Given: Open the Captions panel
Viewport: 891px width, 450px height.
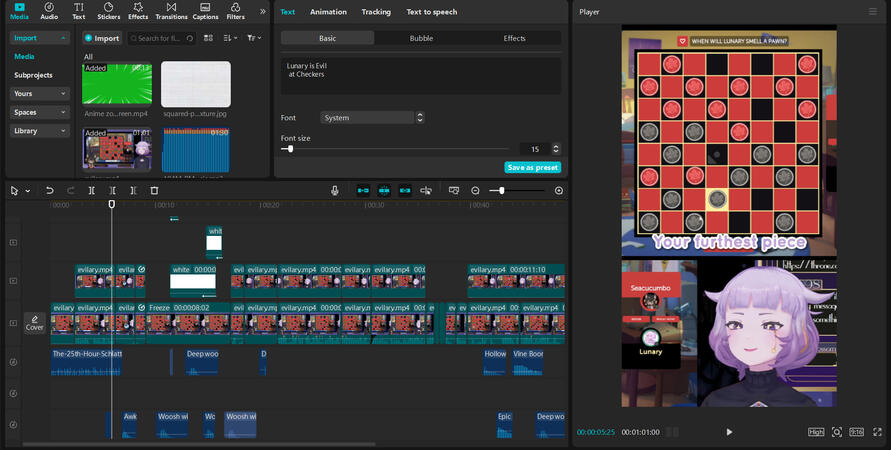Looking at the screenshot, I should click(205, 11).
